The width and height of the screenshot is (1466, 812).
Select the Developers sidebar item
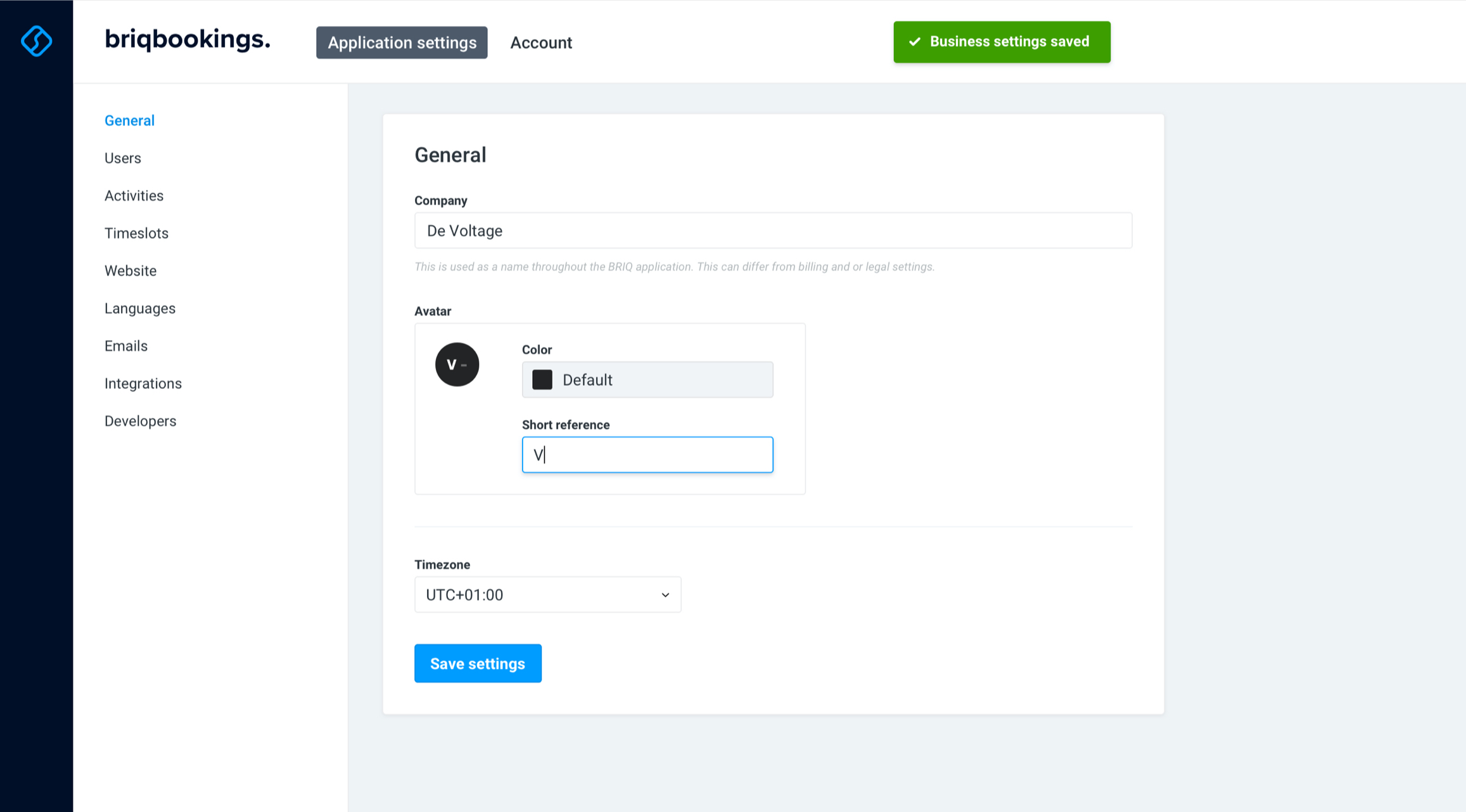[140, 421]
